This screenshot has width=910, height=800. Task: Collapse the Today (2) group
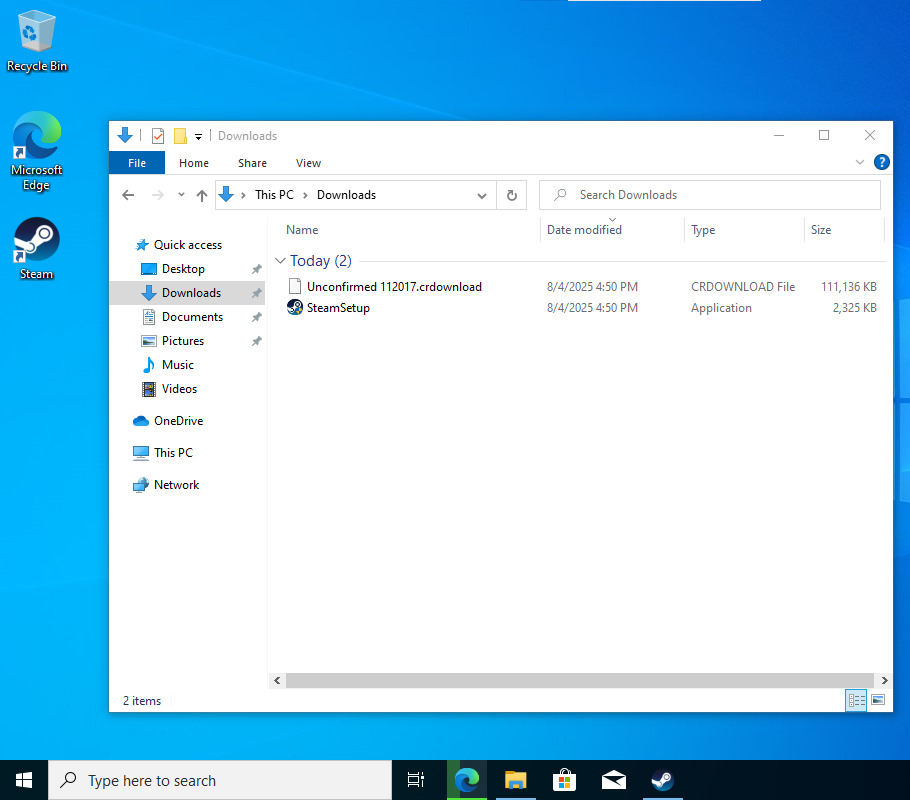(280, 261)
